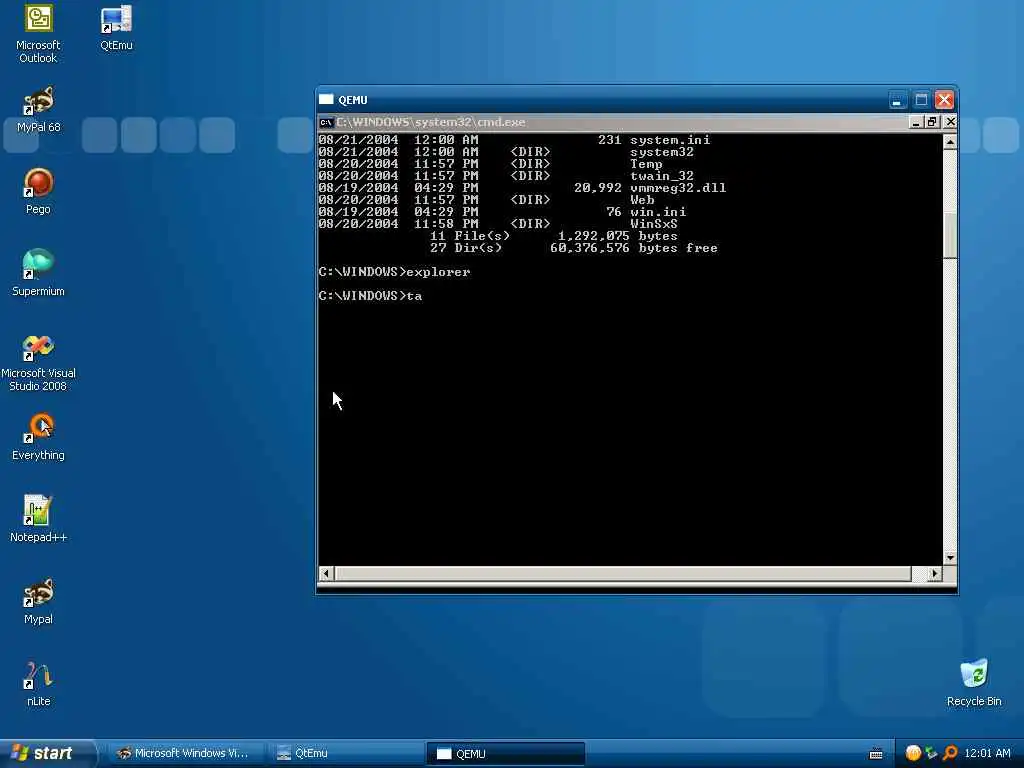Click the '27 Dir(s)' bytes free line

tap(573, 248)
